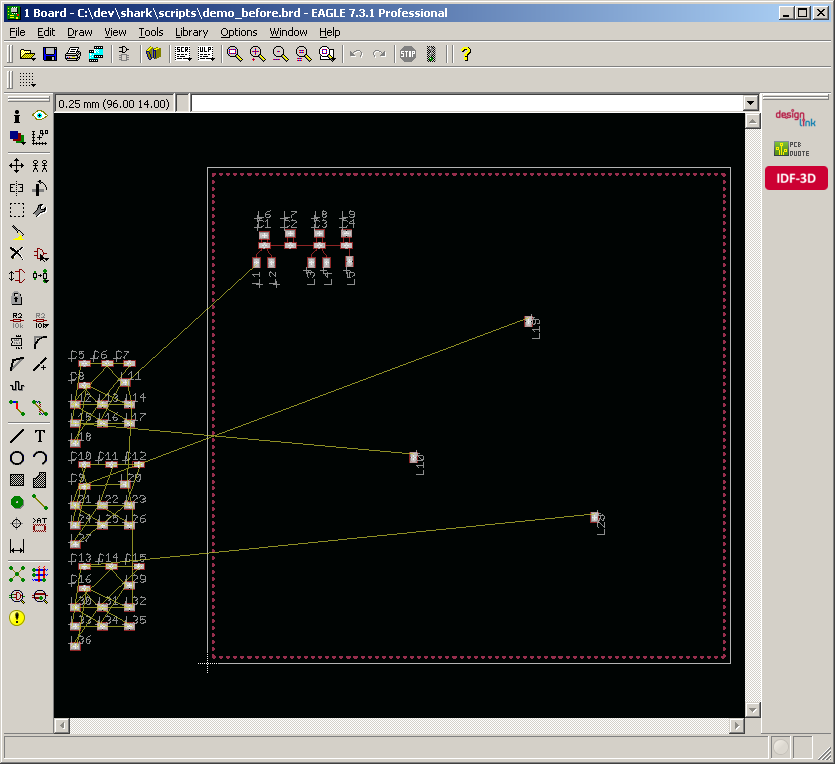The height and width of the screenshot is (764, 835).
Task: Select the Name tool
Action: (x=17, y=321)
